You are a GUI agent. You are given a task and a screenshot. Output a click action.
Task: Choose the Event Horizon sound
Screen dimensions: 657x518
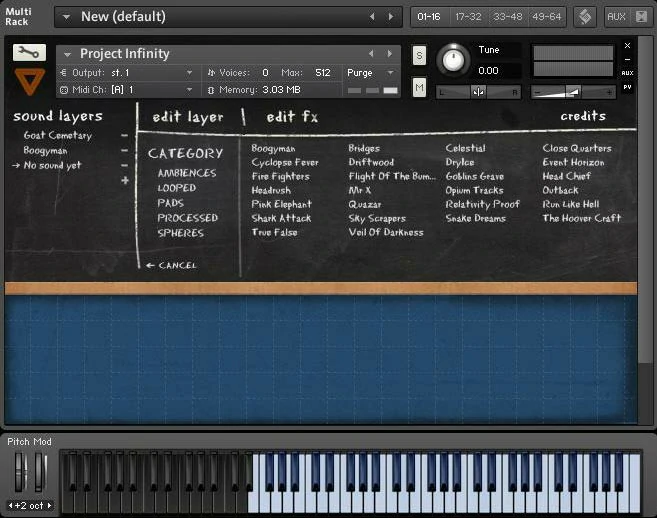pos(573,162)
